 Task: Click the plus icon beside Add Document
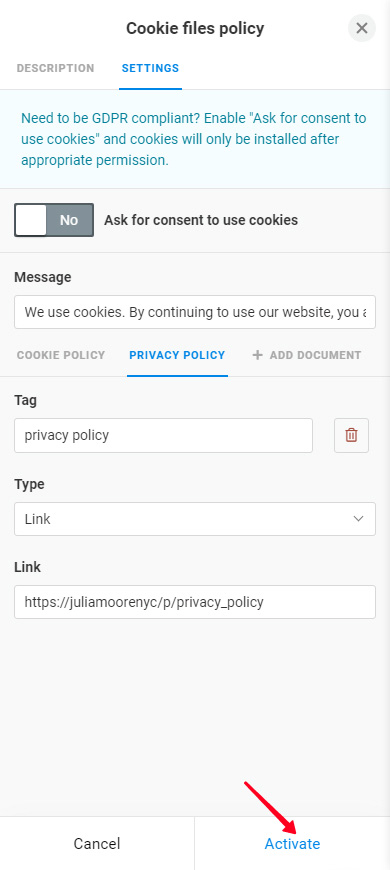pyautogui.click(x=257, y=355)
